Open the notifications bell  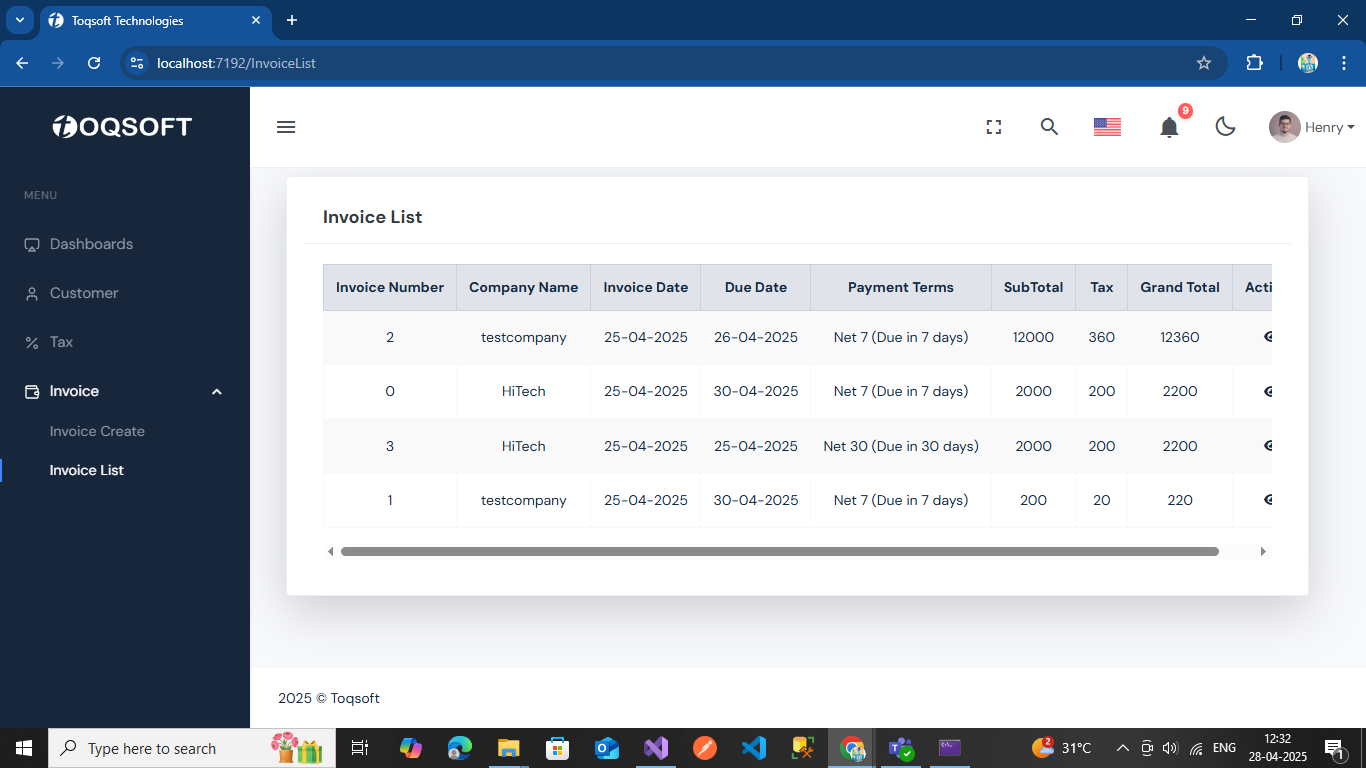coord(1169,127)
